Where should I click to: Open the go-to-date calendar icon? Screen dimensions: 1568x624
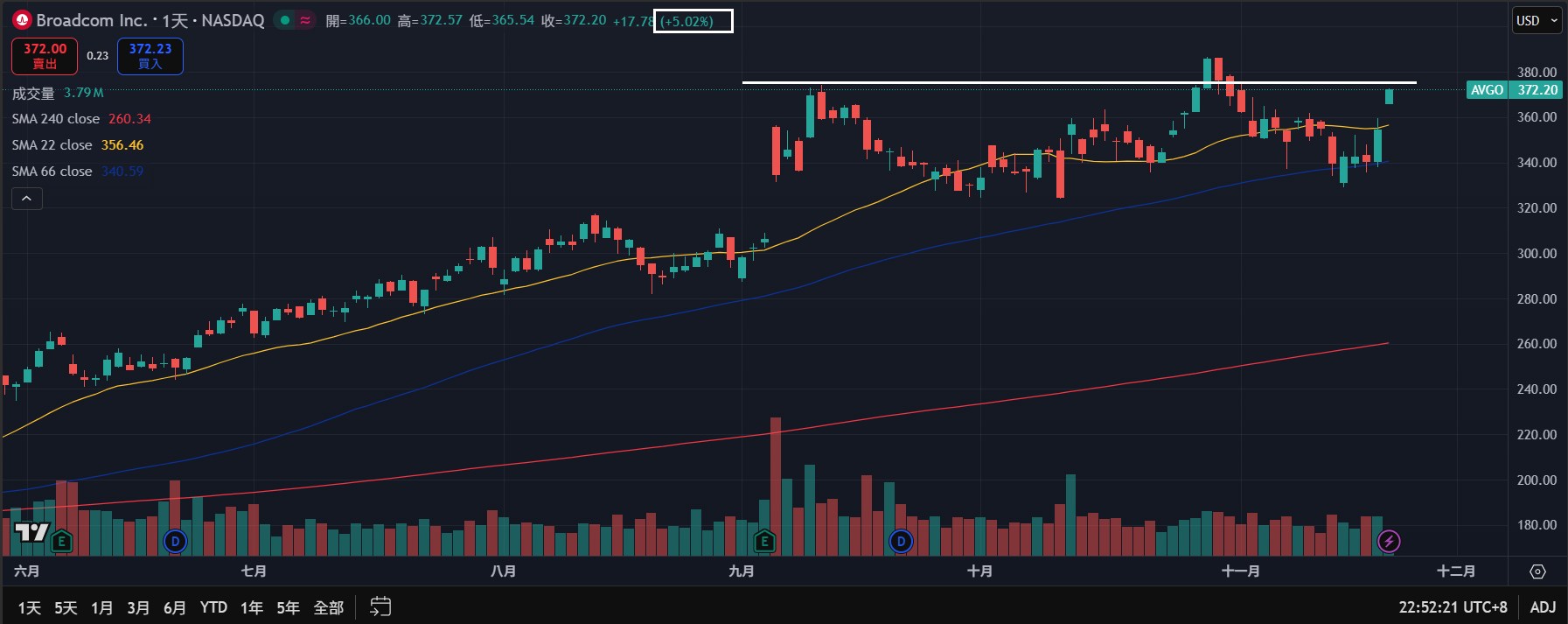[380, 606]
